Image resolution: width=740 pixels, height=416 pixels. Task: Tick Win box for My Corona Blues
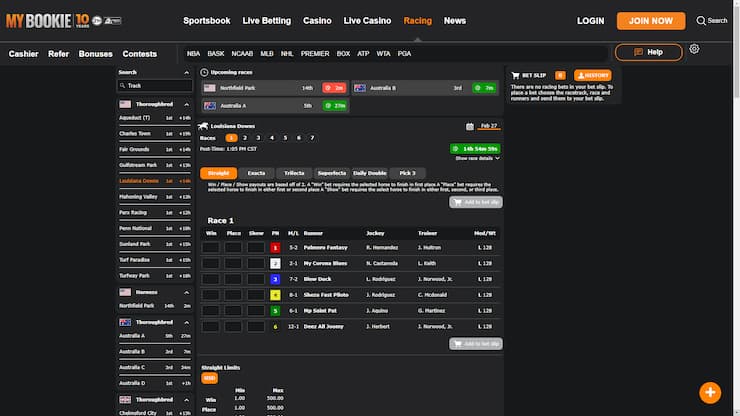tap(210, 263)
